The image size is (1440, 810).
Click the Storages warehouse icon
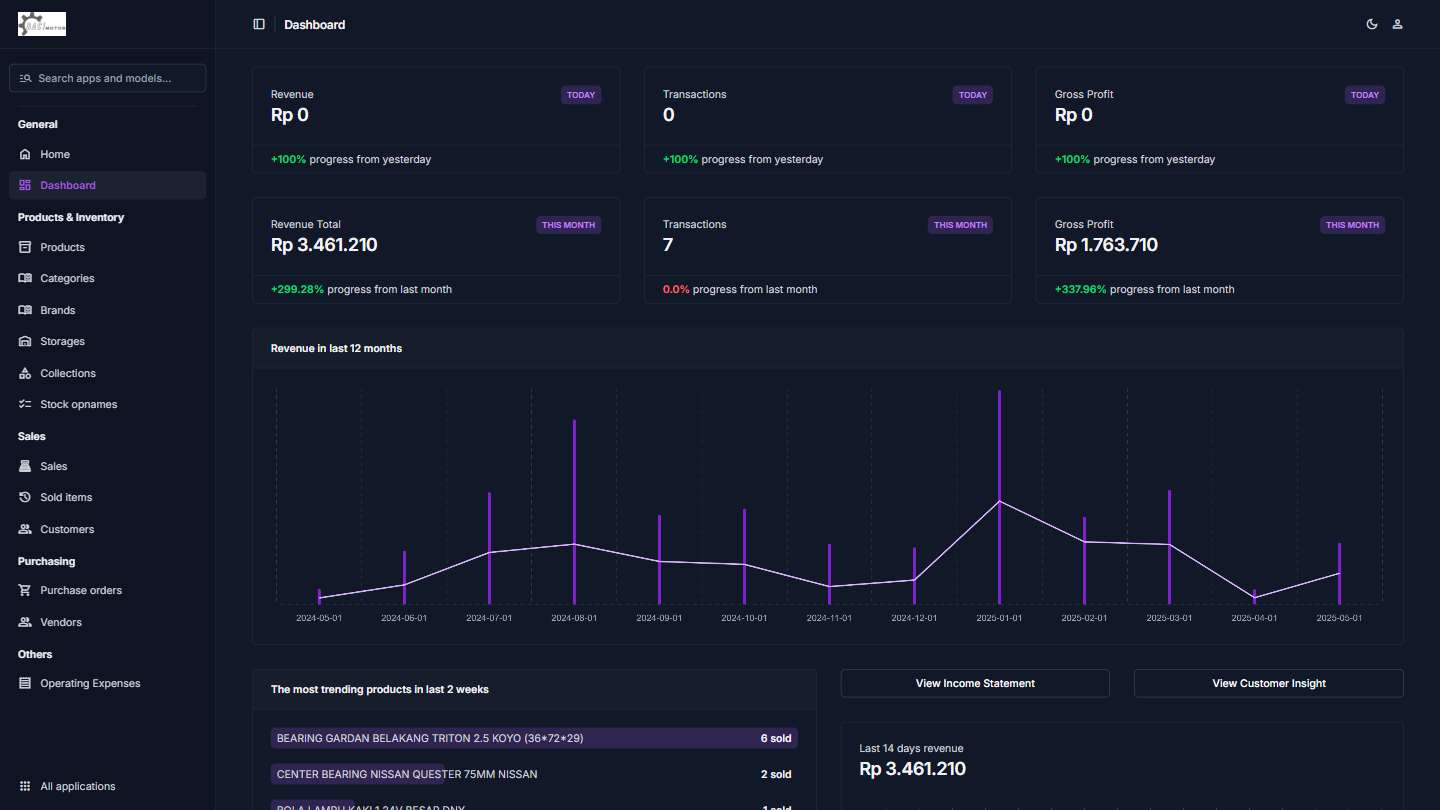tap(25, 341)
